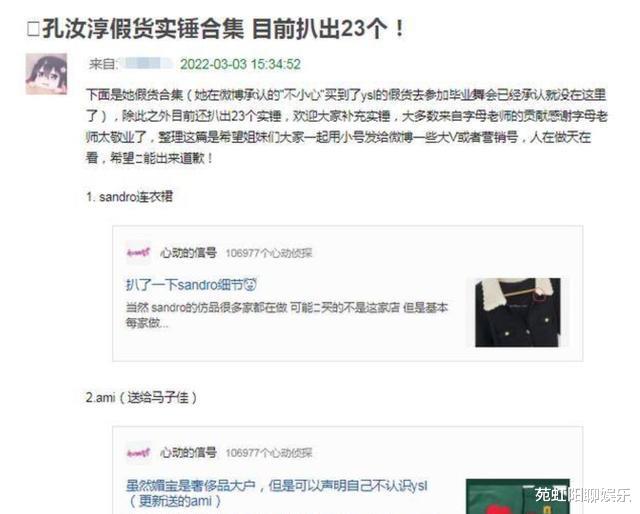Screen dimensions: 640x514
Task: Click the blurred author name after 来自
Action: (x=148, y=64)
